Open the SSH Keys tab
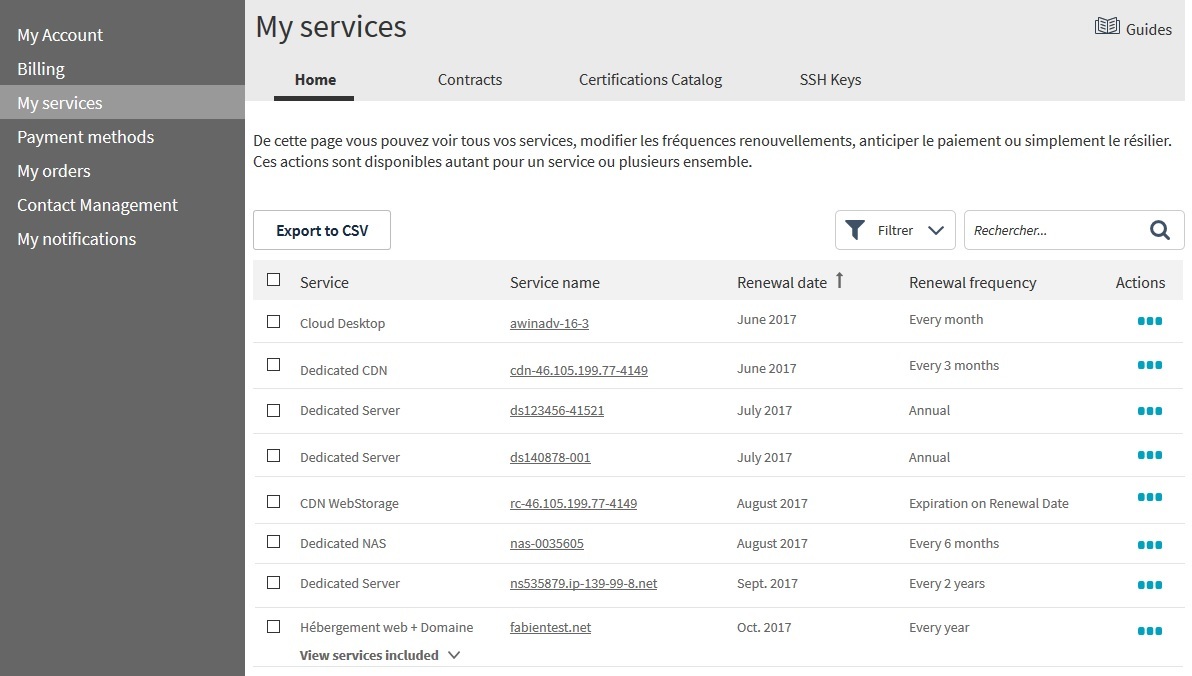The image size is (1192, 676). [x=830, y=80]
